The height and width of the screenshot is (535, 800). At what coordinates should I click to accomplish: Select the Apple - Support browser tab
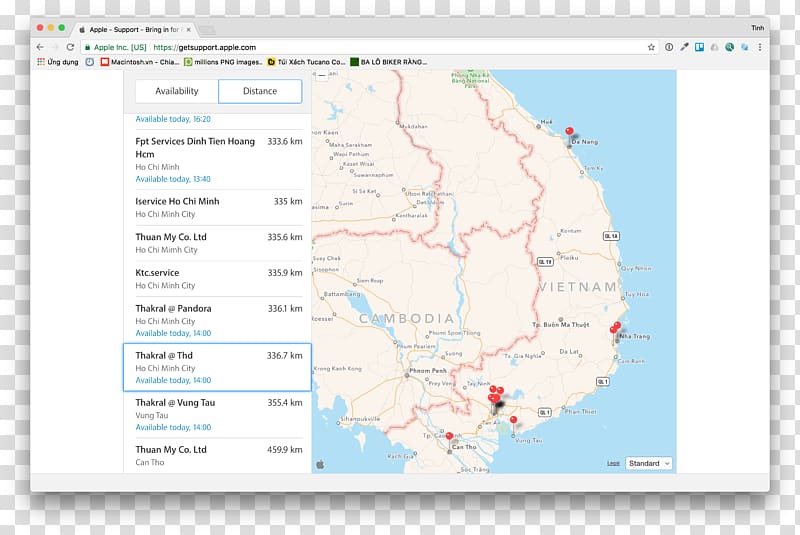coord(134,30)
